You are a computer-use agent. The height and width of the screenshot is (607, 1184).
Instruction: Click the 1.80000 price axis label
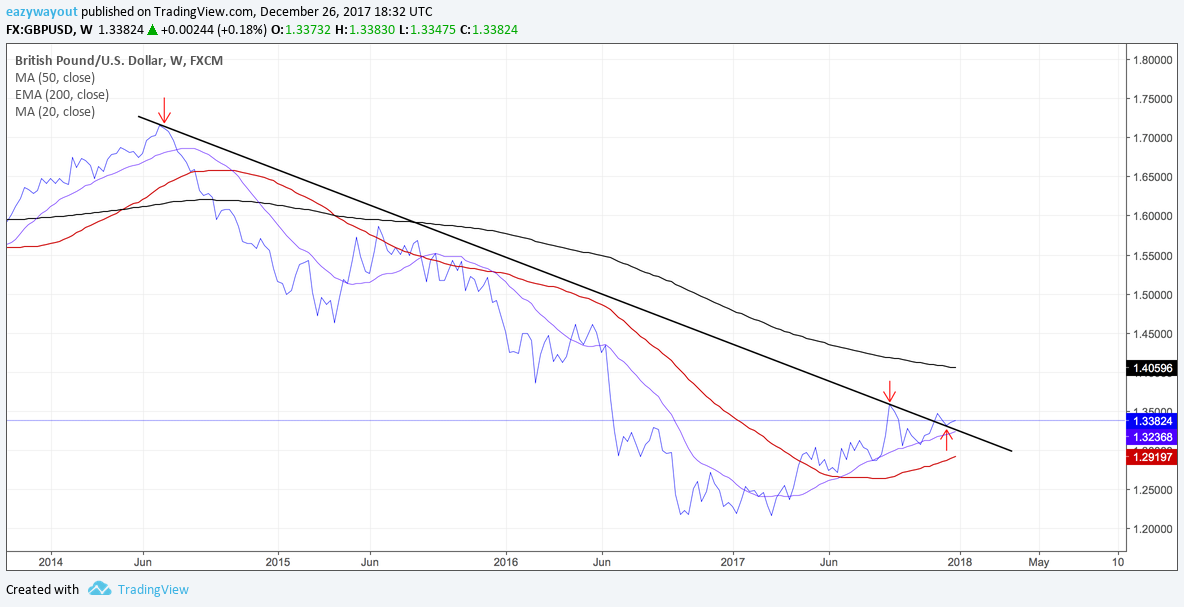click(1151, 60)
